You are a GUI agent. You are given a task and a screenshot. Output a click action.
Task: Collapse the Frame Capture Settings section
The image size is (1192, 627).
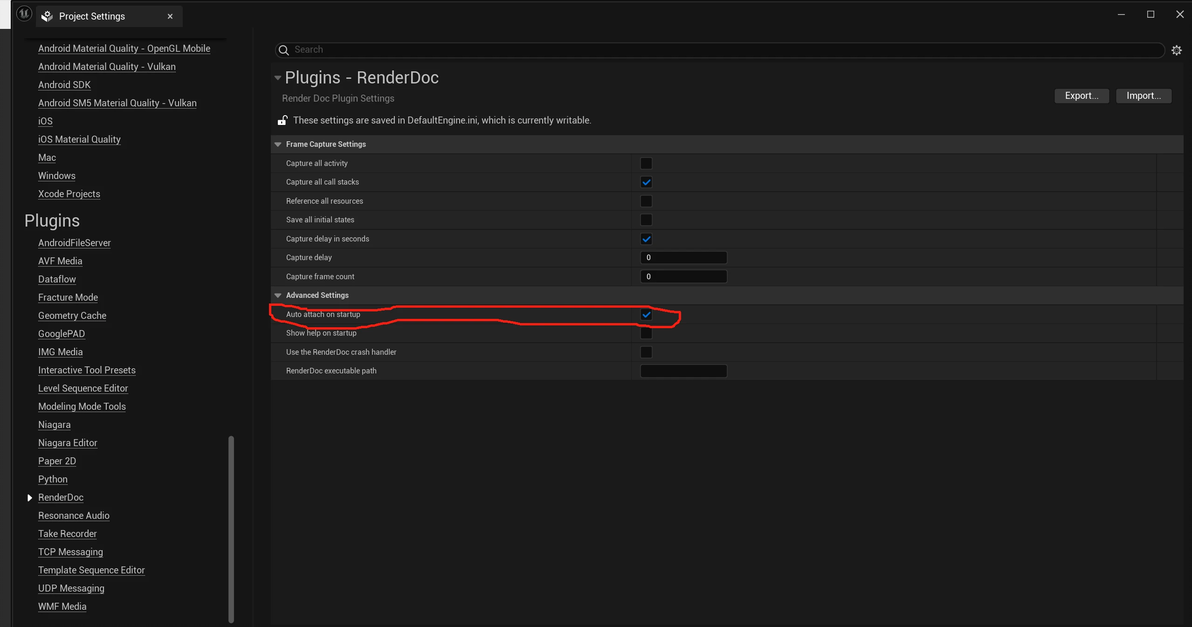tap(277, 145)
